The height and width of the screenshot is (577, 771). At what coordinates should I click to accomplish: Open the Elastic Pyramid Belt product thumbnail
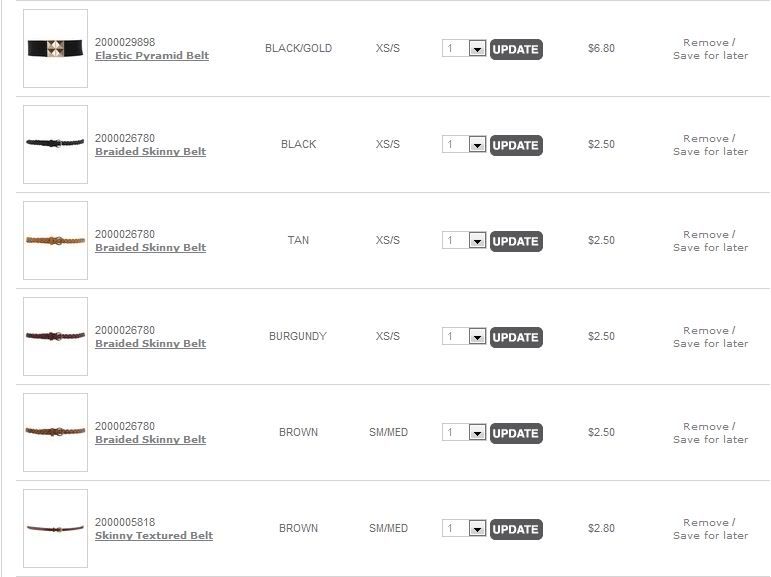(x=55, y=48)
